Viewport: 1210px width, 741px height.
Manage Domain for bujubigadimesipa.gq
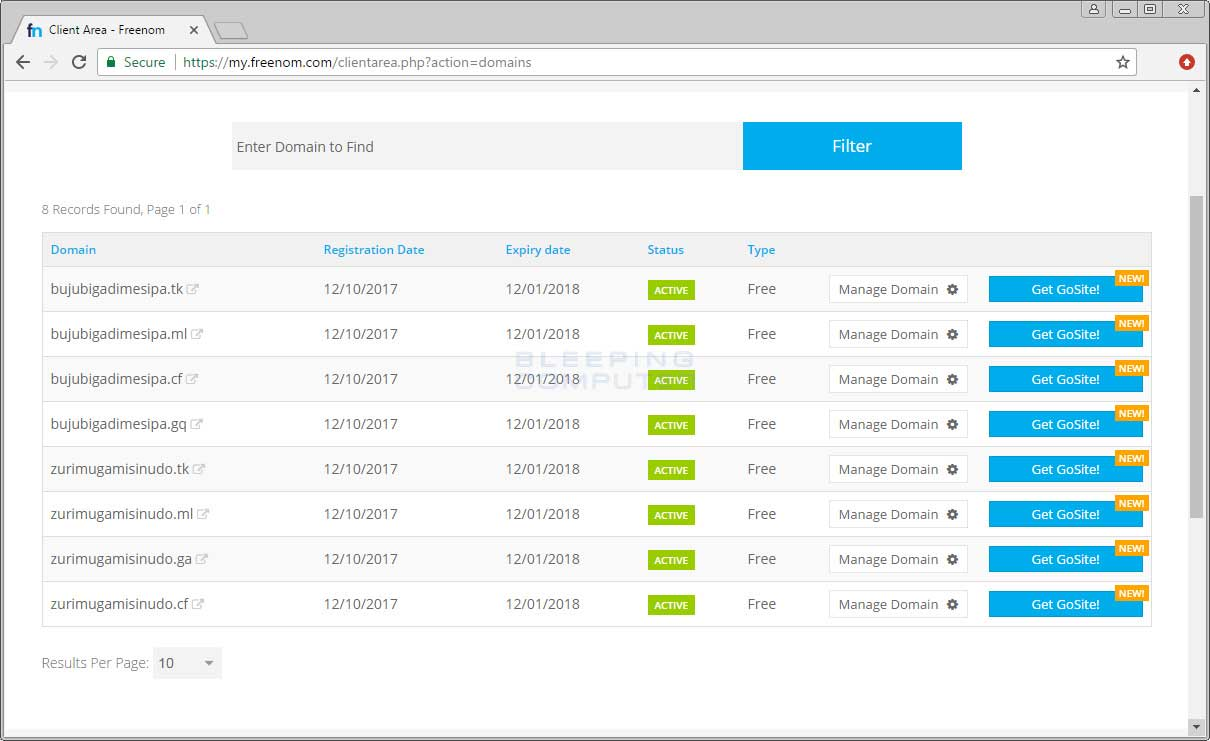click(x=898, y=424)
